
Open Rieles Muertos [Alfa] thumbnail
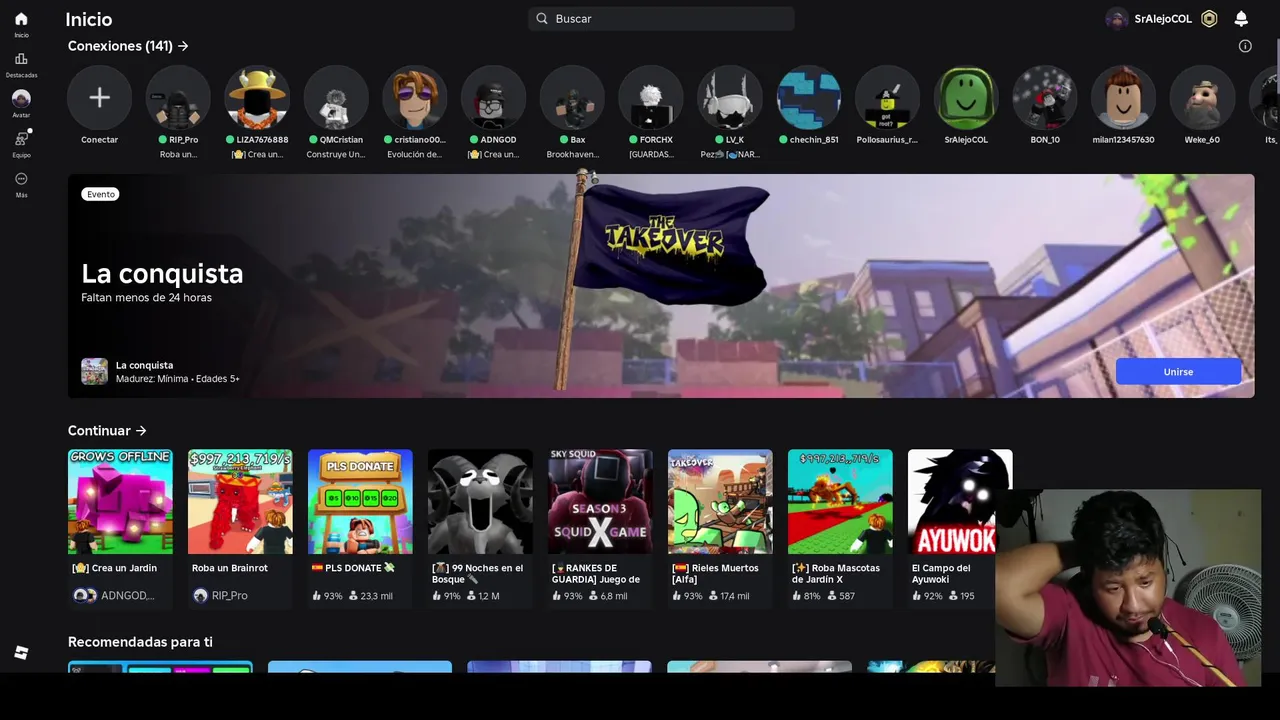tap(720, 501)
